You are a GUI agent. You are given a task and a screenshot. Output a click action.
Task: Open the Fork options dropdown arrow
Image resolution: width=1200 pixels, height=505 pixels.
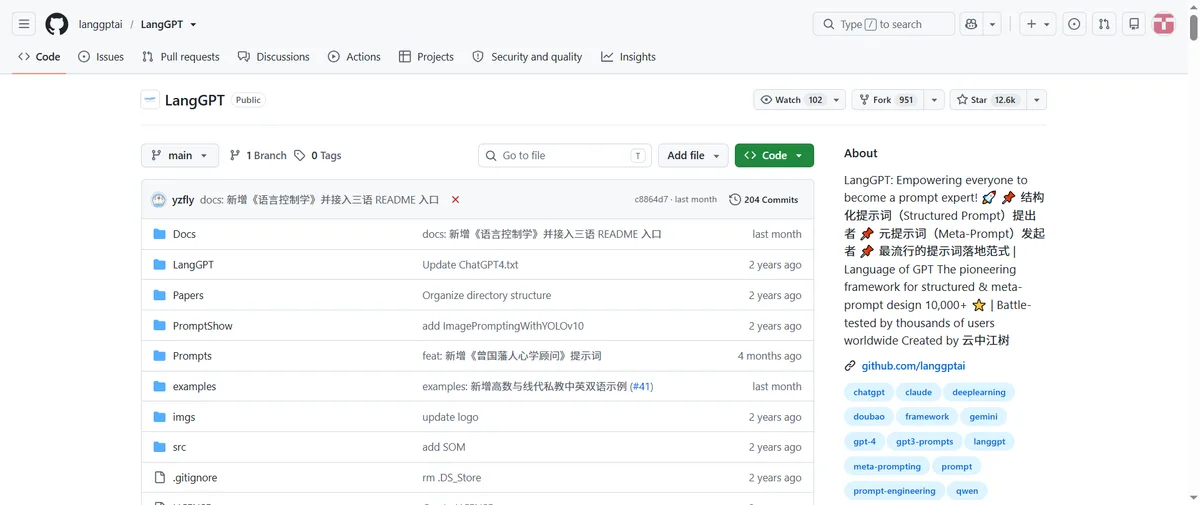[934, 100]
